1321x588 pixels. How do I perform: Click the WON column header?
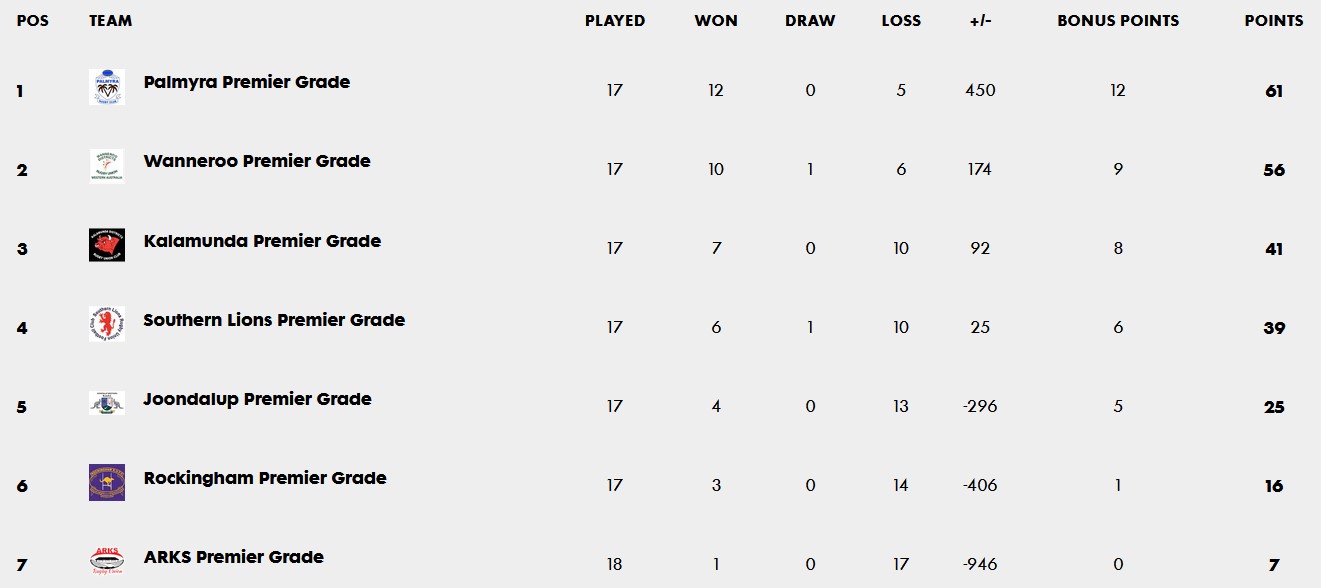tap(716, 20)
